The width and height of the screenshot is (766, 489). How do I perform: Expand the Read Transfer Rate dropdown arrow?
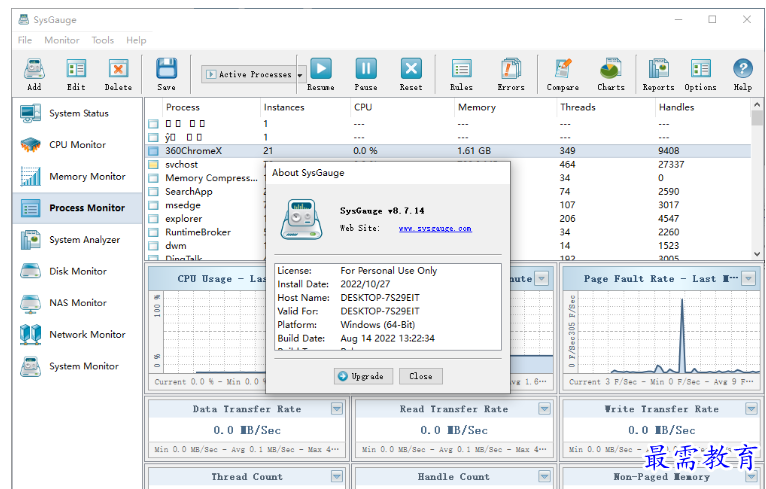(544, 408)
